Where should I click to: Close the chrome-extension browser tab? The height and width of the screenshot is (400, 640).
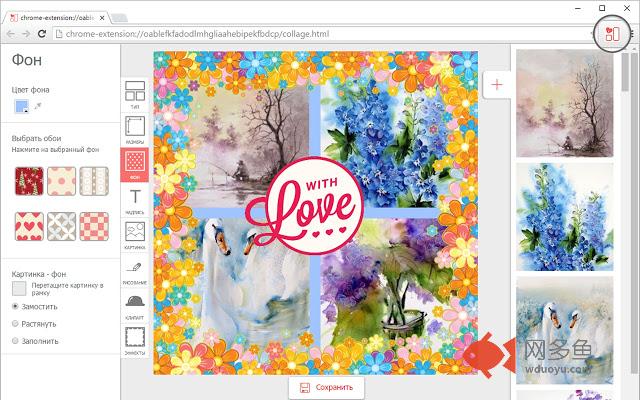[102, 18]
